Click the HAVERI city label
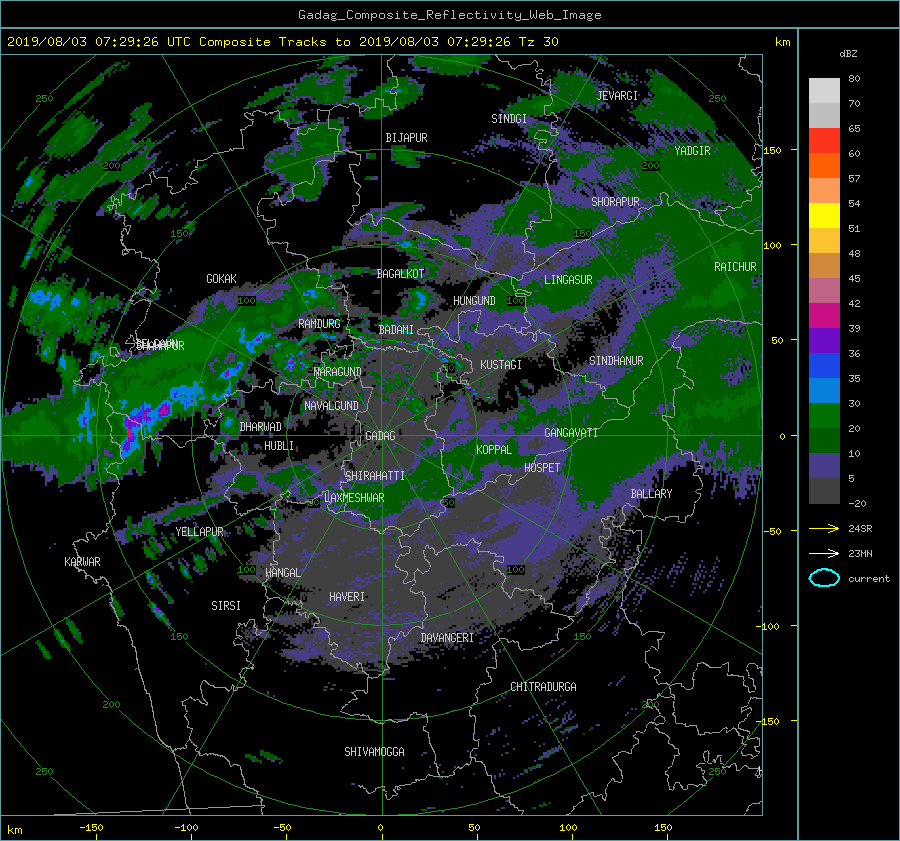Viewport: 900px width, 841px height. (347, 597)
